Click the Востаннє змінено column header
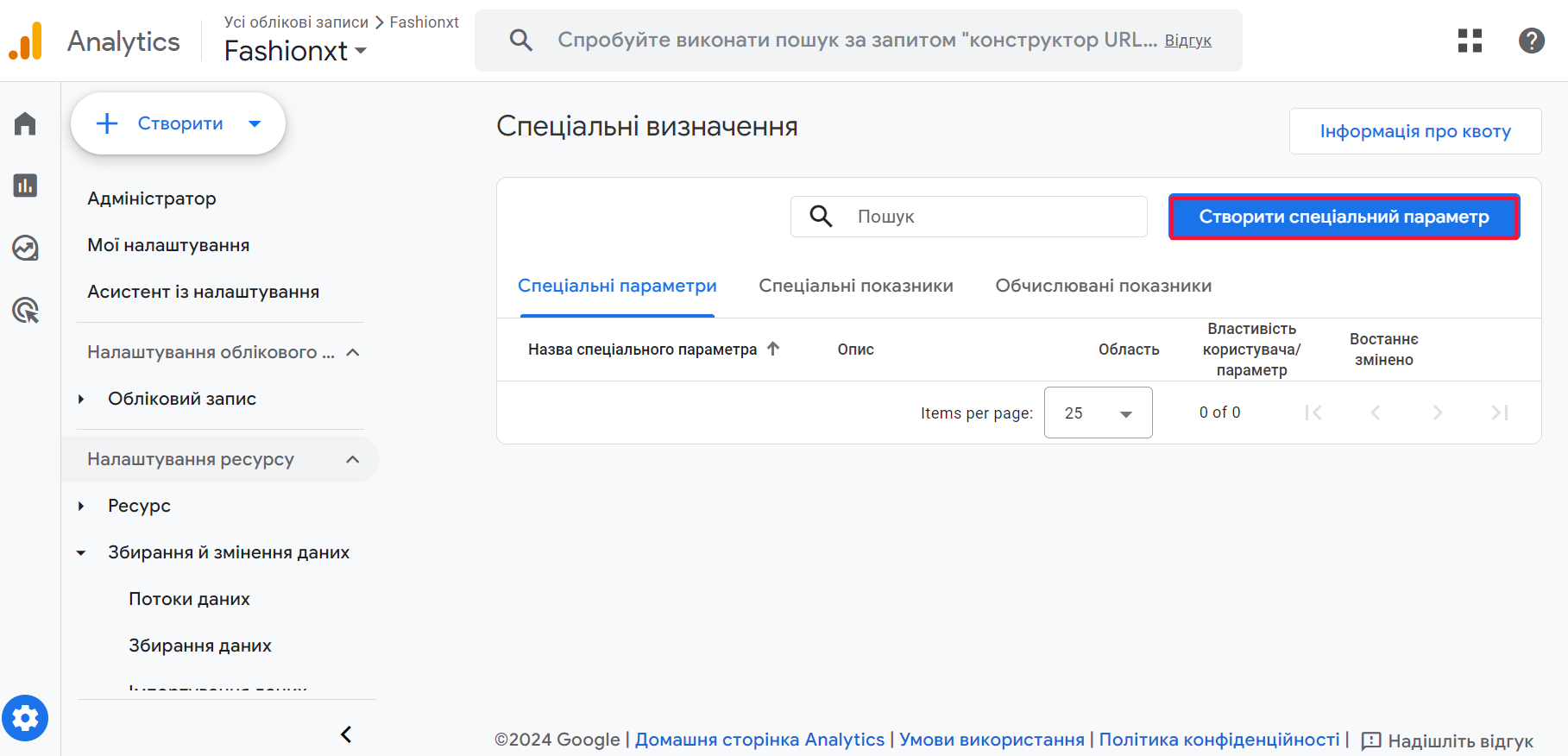 [x=1384, y=350]
